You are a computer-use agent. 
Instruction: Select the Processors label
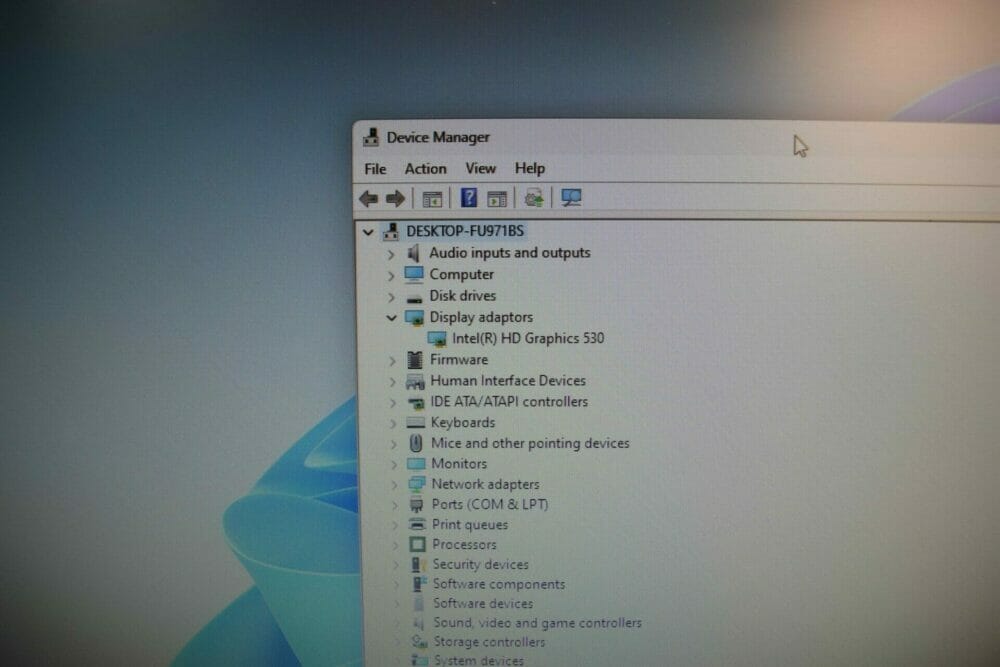point(464,545)
